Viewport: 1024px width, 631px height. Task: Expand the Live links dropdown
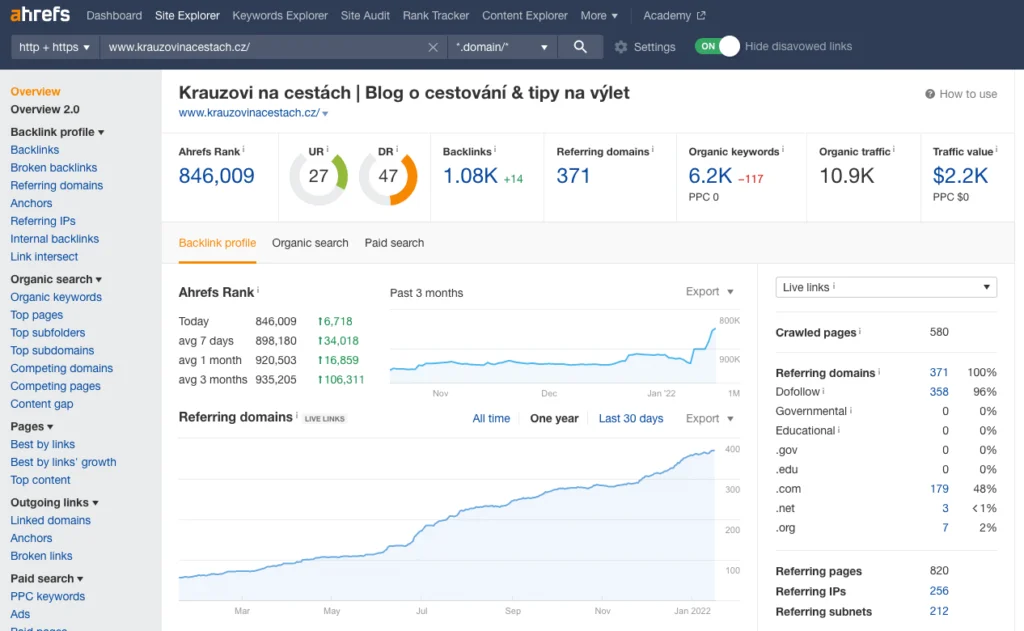tap(886, 287)
